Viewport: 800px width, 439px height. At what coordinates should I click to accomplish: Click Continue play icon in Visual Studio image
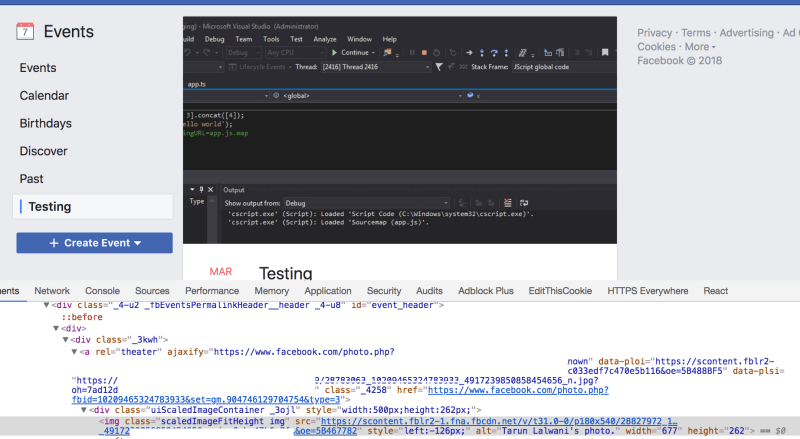[335, 53]
